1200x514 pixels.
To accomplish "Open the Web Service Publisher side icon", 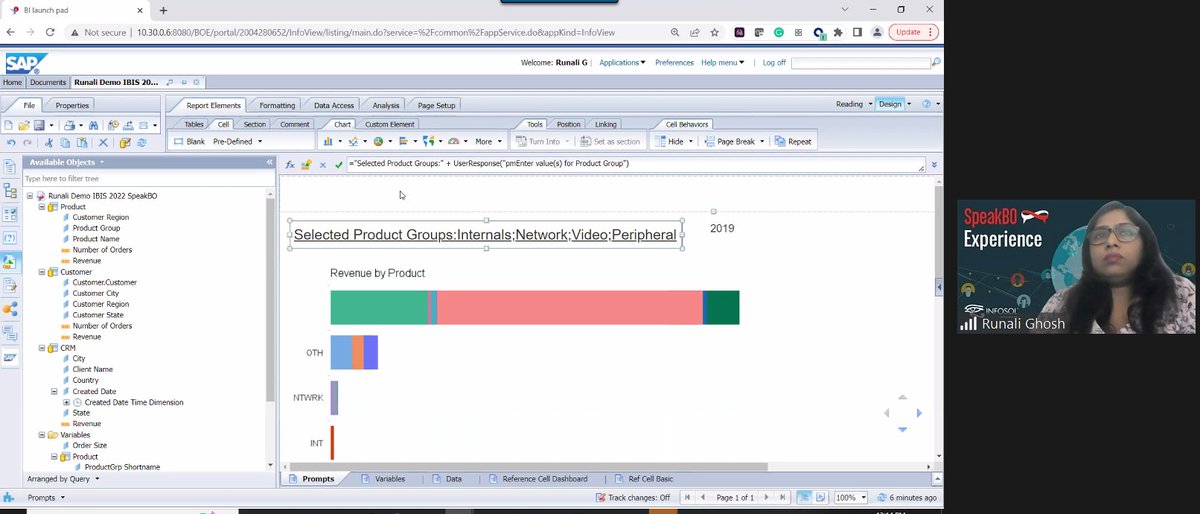I will 10,310.
